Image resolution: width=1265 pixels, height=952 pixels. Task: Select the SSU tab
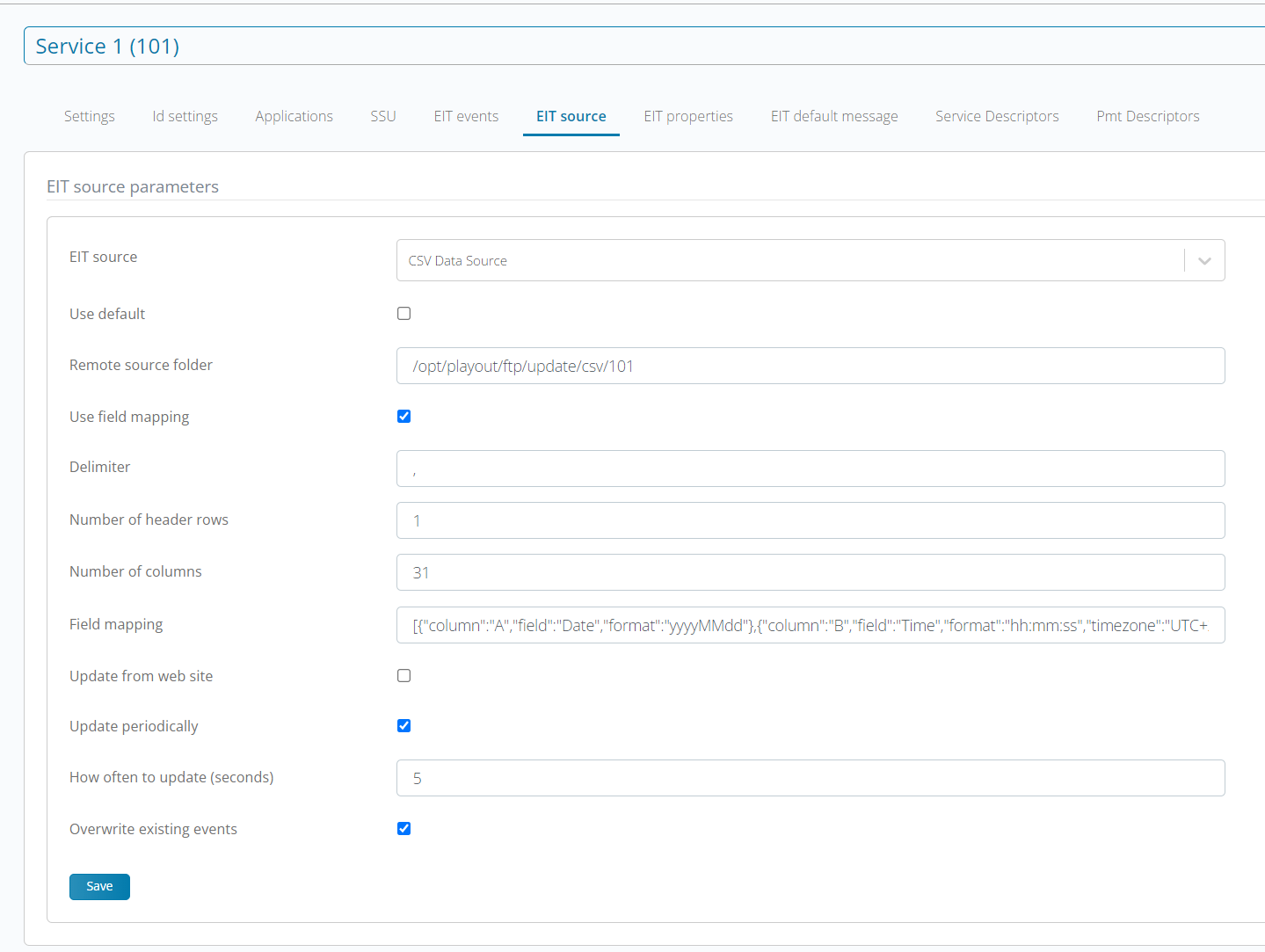point(383,116)
